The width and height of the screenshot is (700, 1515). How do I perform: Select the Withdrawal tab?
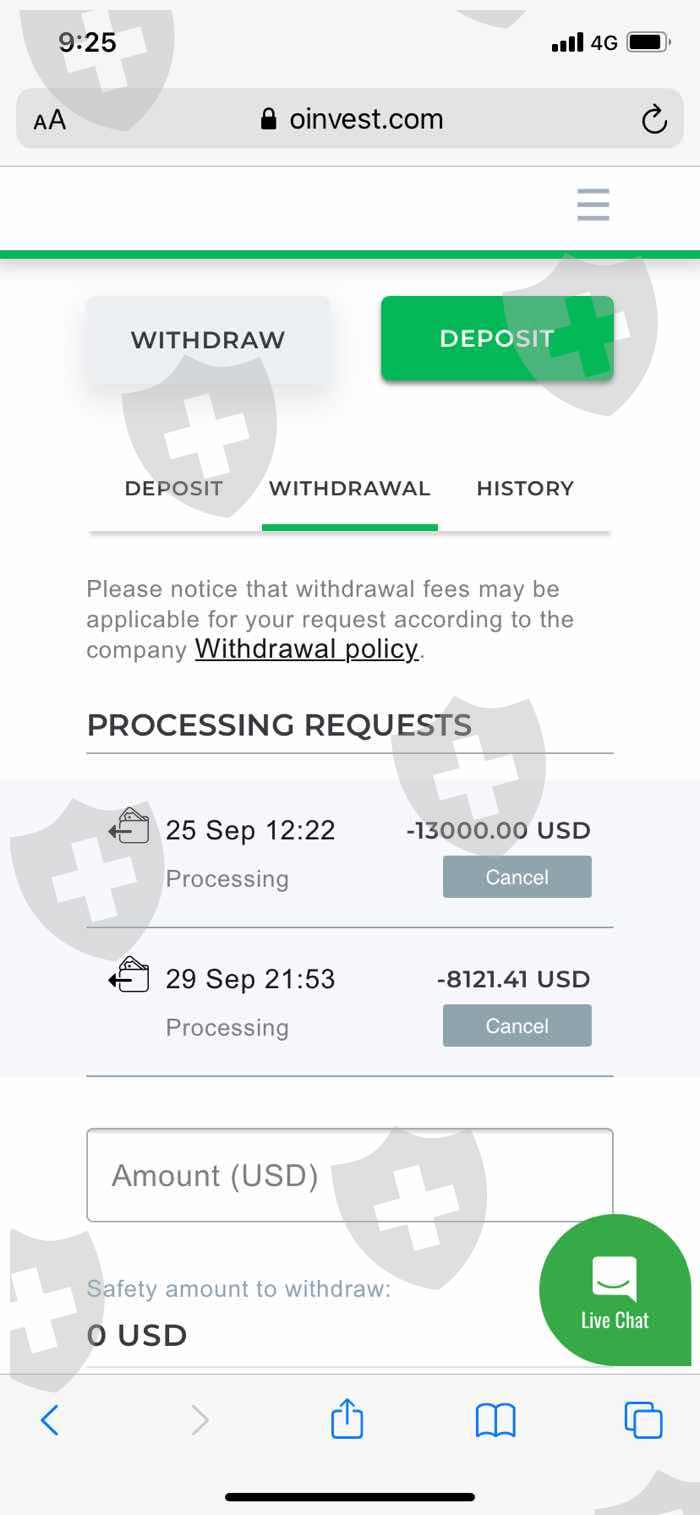click(349, 489)
